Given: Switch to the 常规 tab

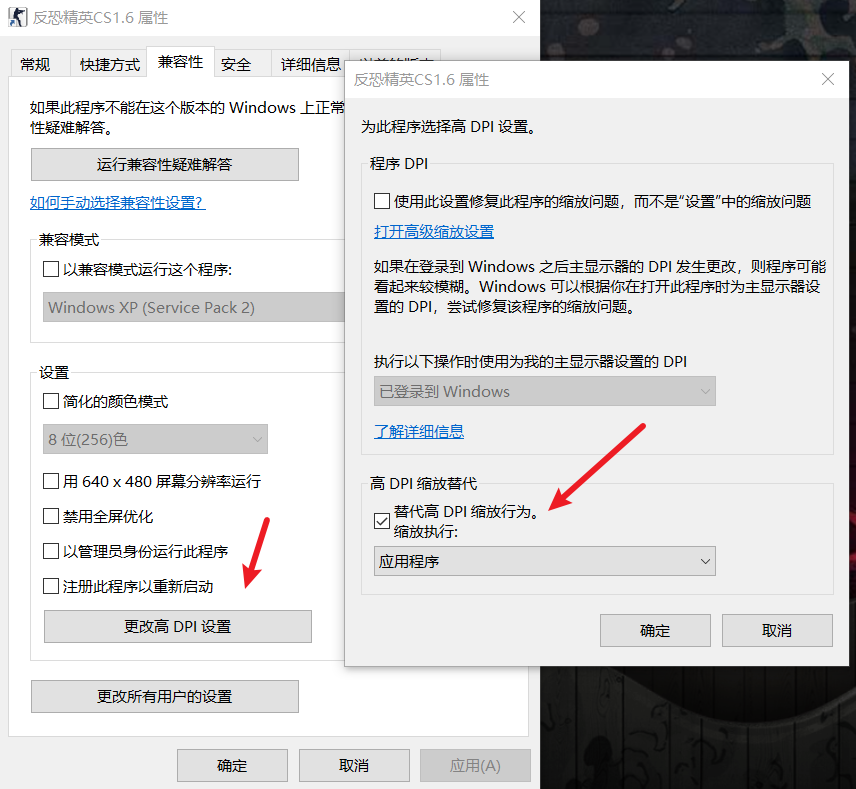Looking at the screenshot, I should [35, 64].
